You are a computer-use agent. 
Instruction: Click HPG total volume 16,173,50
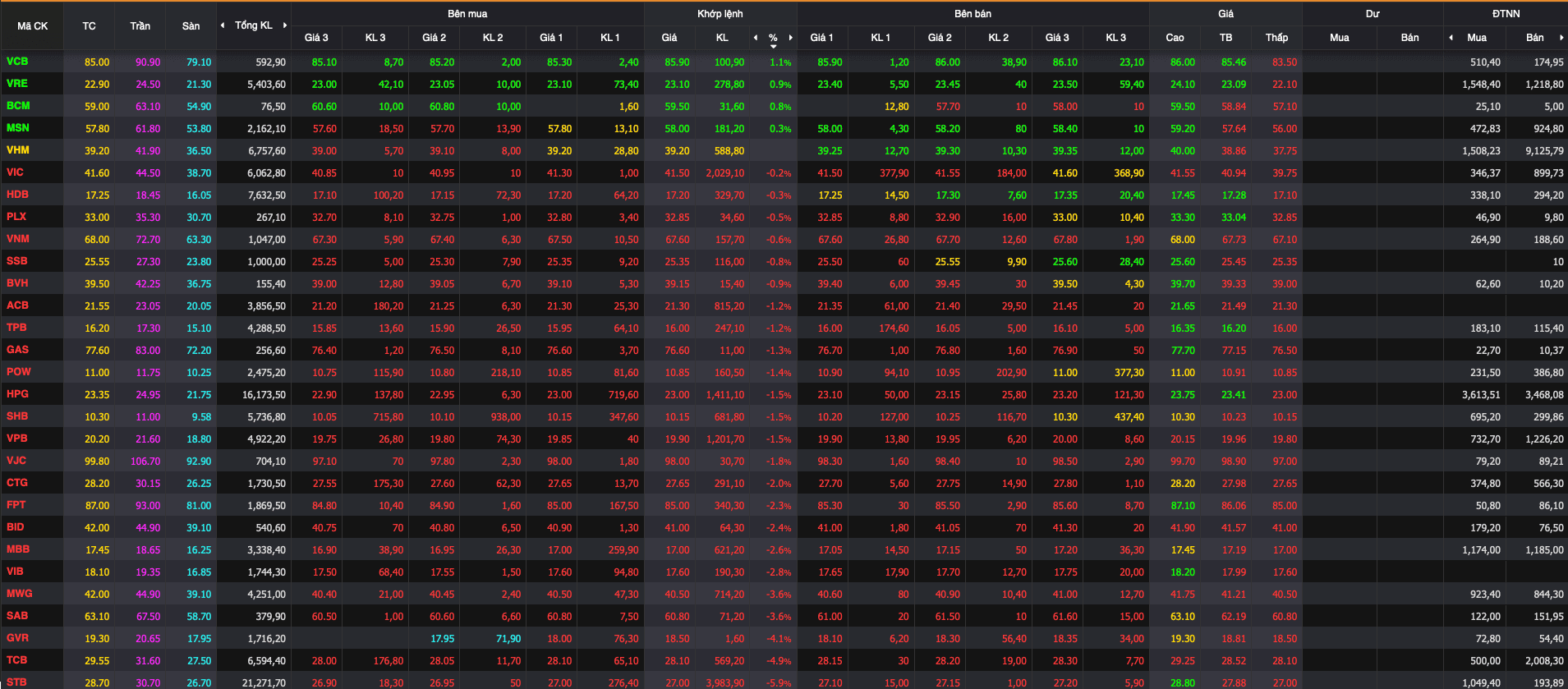coord(264,395)
